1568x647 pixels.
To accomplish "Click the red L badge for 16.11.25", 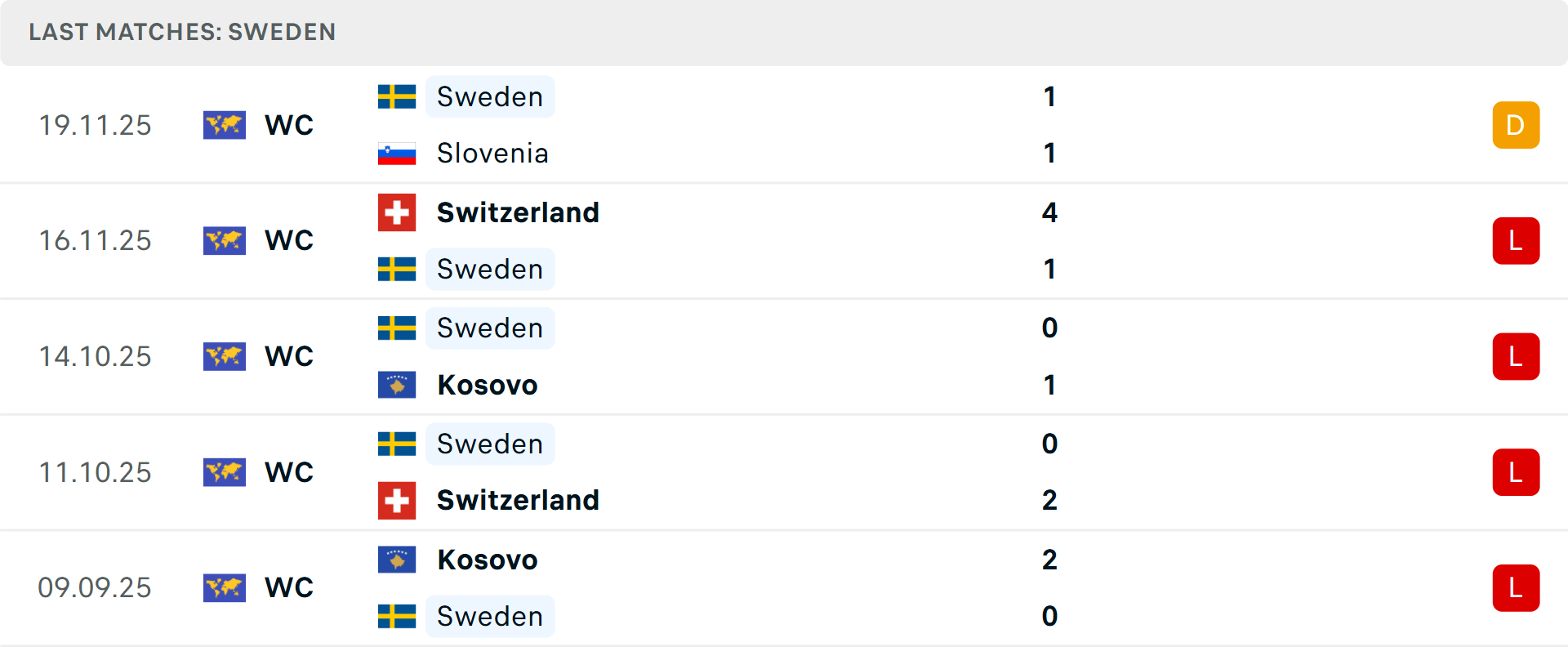I will 1516,241.
